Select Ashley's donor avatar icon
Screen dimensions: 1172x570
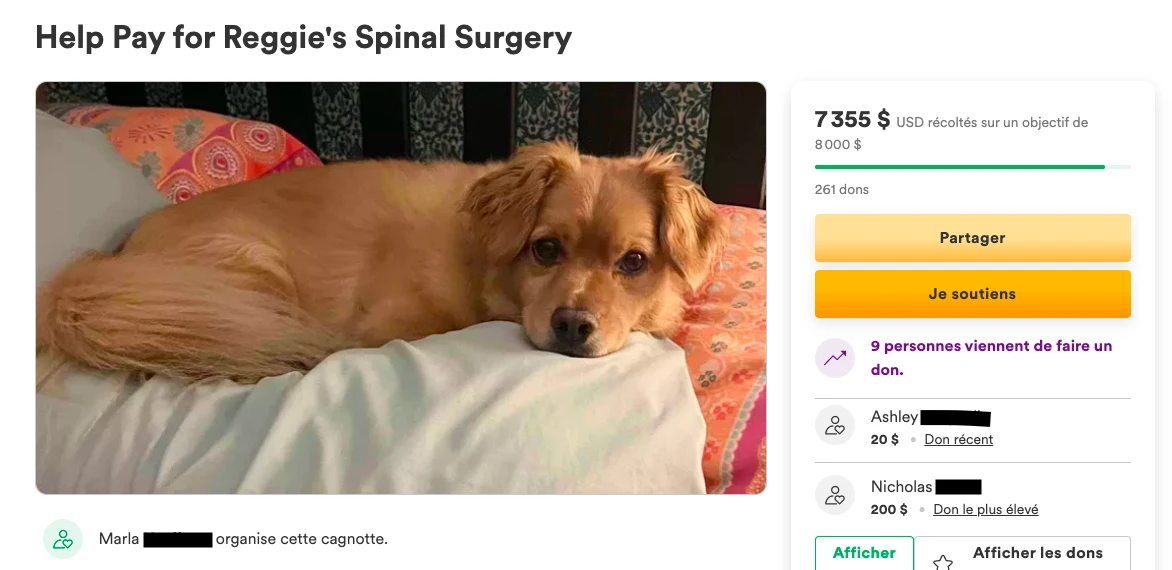tap(835, 427)
